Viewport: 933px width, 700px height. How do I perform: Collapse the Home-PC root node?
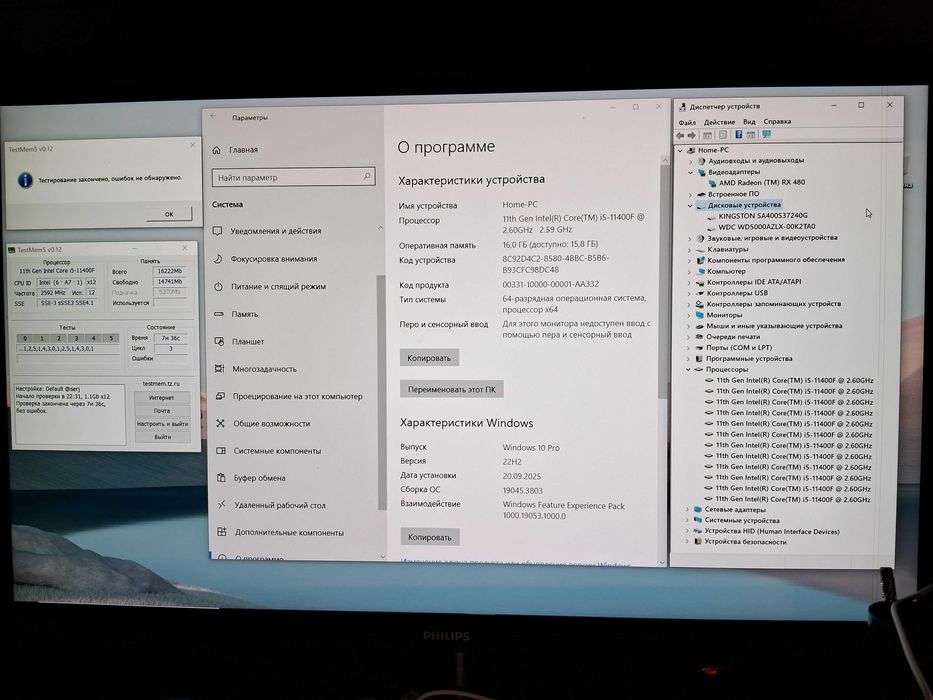[x=681, y=150]
